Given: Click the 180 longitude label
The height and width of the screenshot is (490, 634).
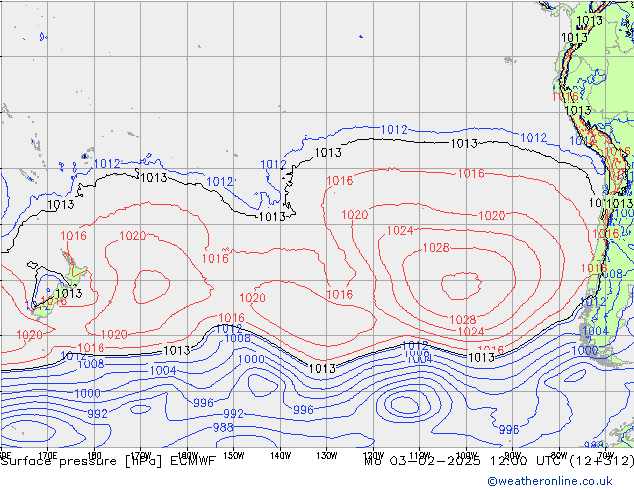Looking at the screenshot, I should pos(94,455).
